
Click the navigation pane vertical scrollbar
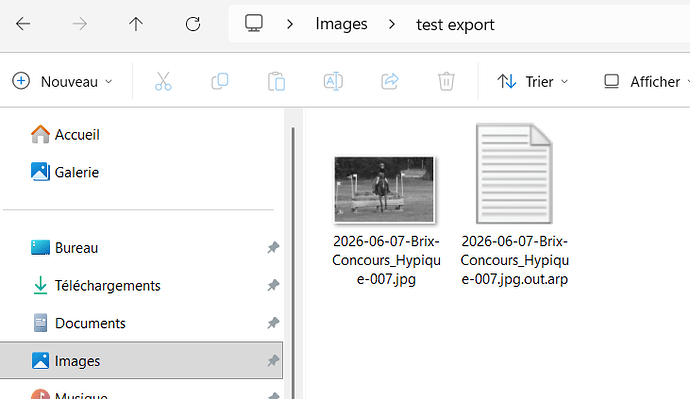click(x=293, y=263)
